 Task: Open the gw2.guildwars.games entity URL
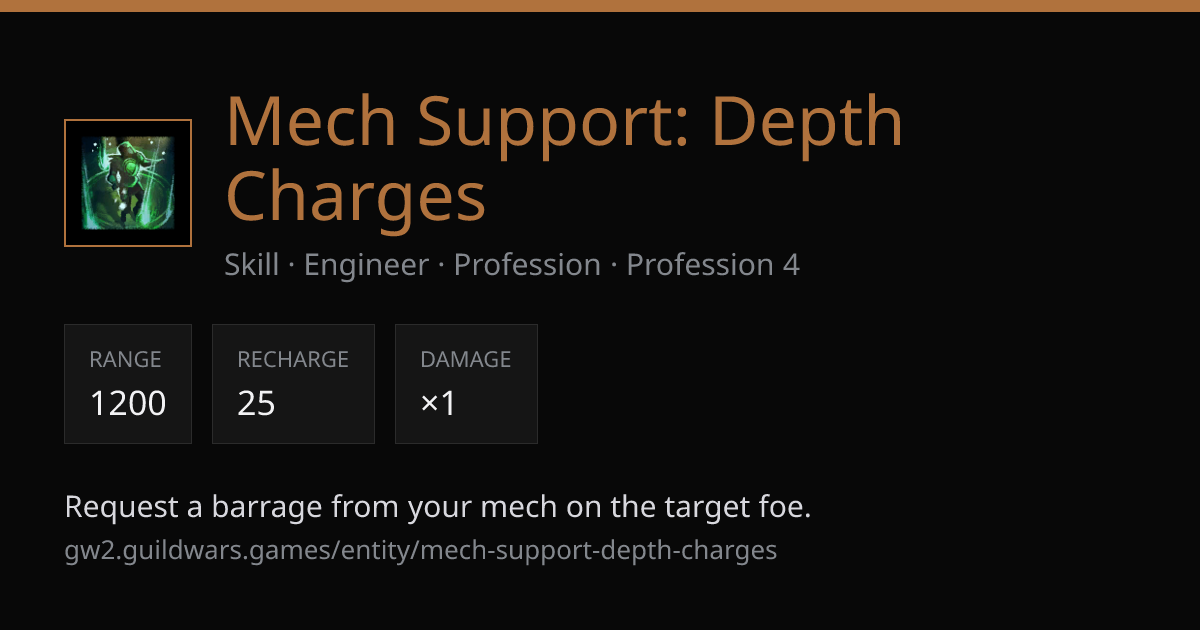tap(421, 550)
